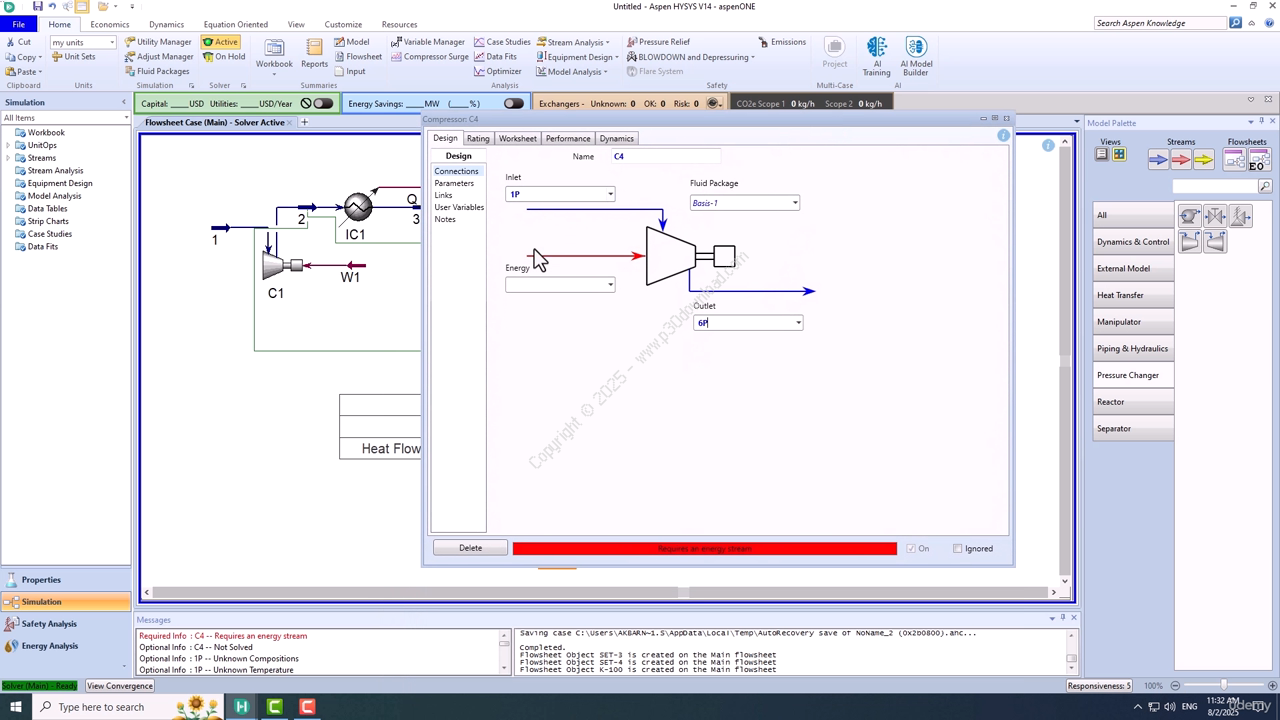Click the Model Palette search box

click(1214, 186)
